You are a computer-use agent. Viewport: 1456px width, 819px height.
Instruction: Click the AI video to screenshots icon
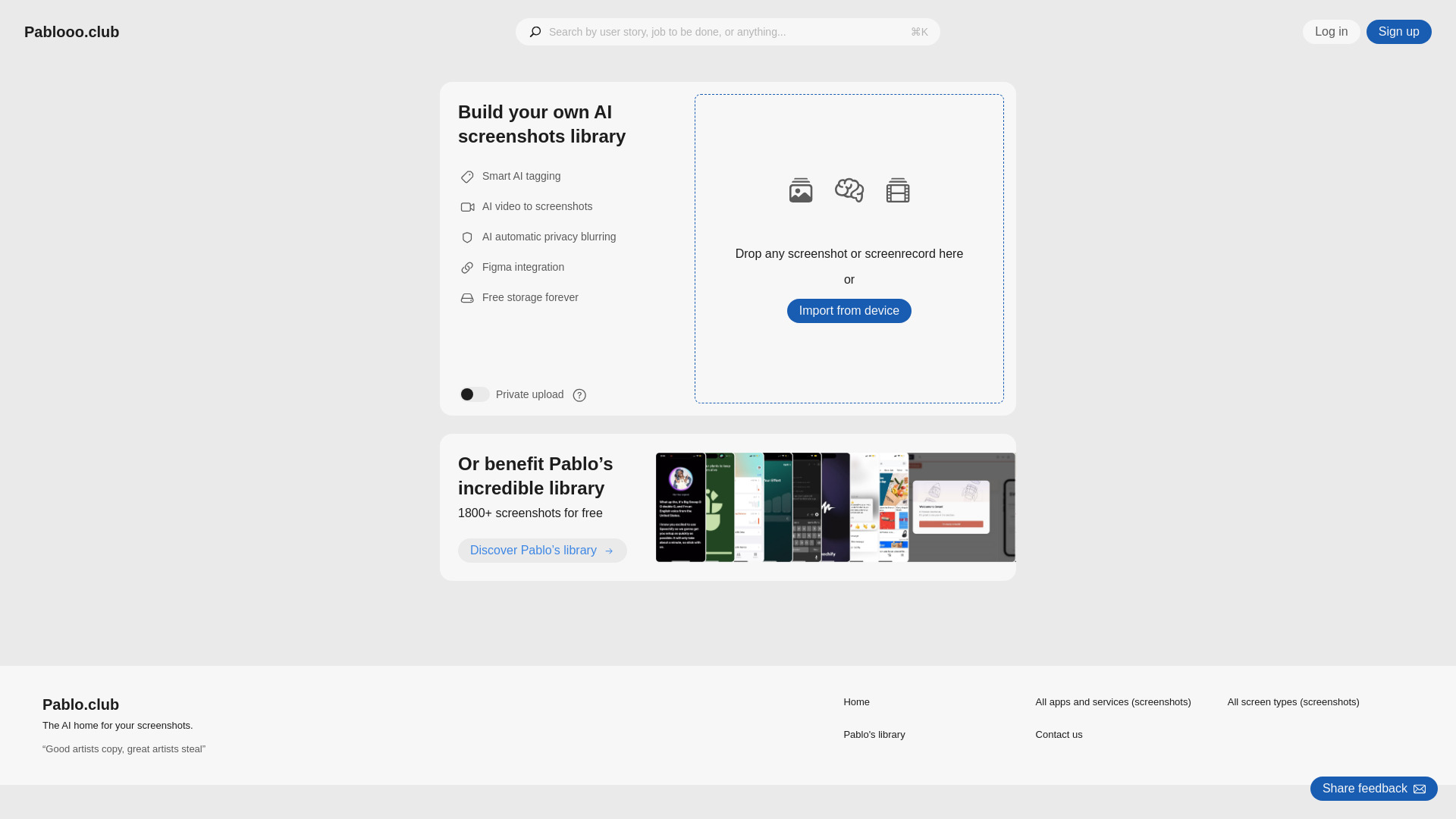467,207
